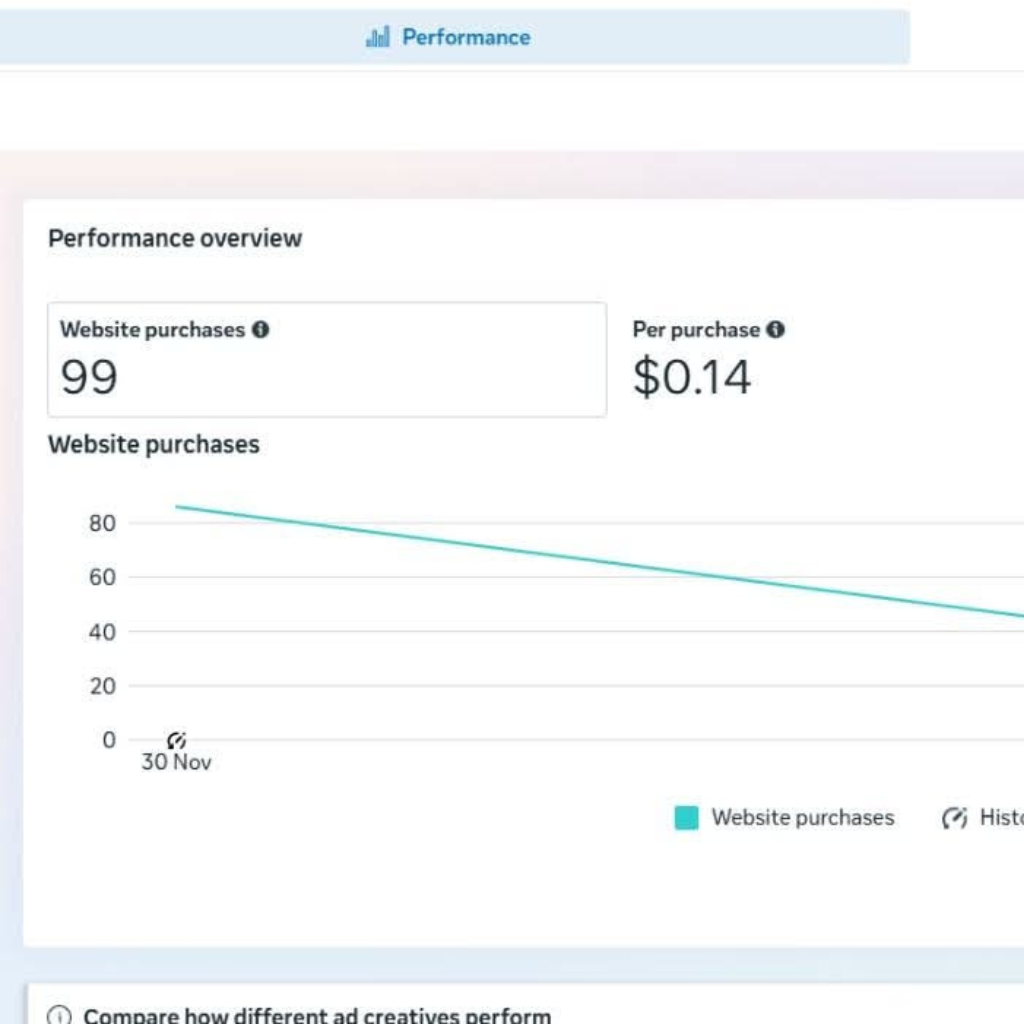Click the $0.14 per purchase value
Viewport: 1024px width, 1024px height.
pos(691,378)
